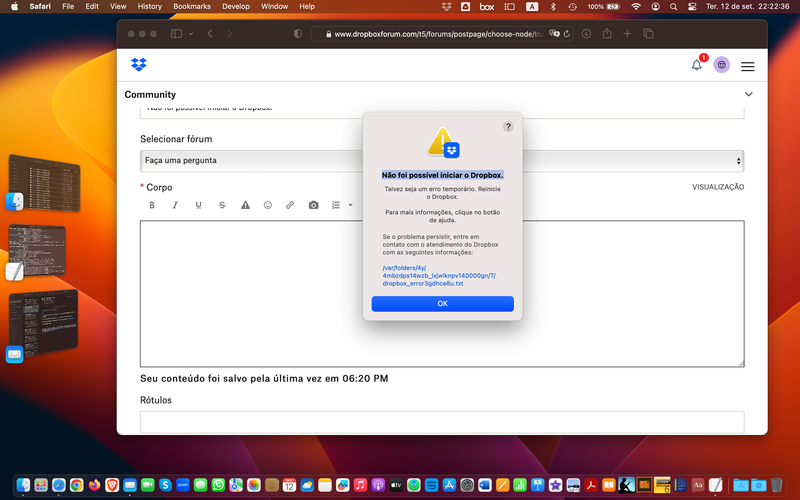Insert a photo using the camera icon
Image resolution: width=800 pixels, height=500 pixels.
pyautogui.click(x=313, y=205)
